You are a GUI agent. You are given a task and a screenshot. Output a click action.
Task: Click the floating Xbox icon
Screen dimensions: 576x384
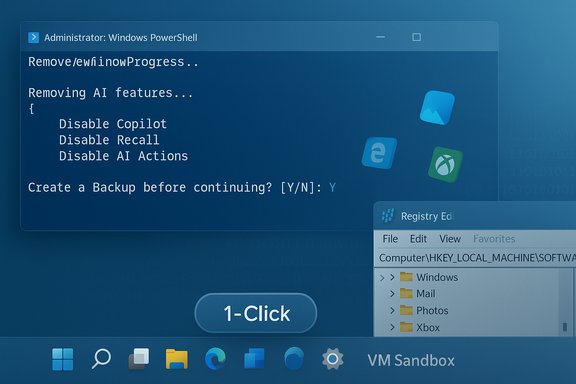445,165
